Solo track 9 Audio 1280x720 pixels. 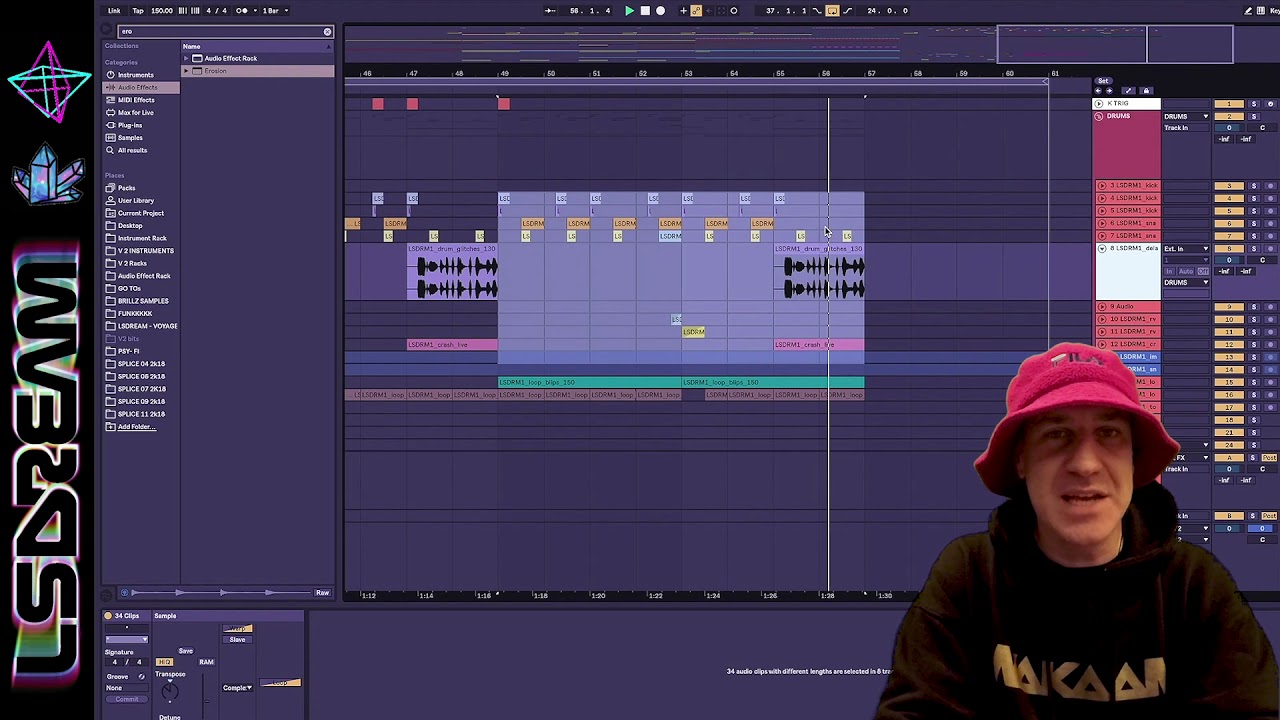pos(1254,307)
